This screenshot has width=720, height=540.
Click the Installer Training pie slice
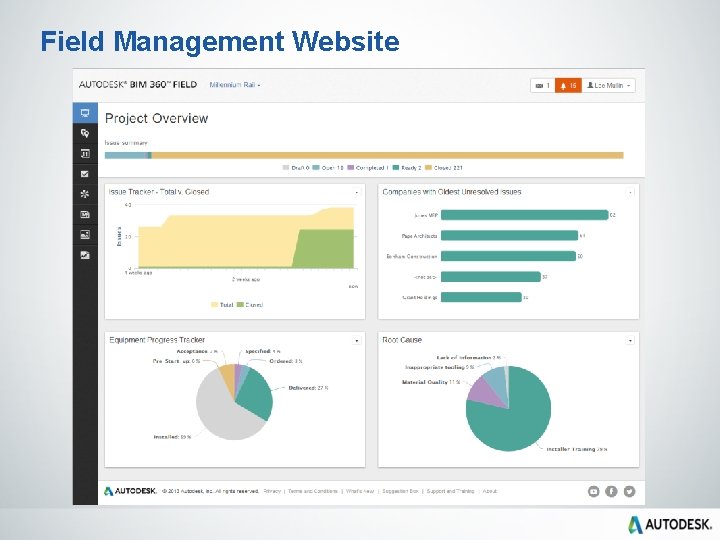click(x=514, y=420)
